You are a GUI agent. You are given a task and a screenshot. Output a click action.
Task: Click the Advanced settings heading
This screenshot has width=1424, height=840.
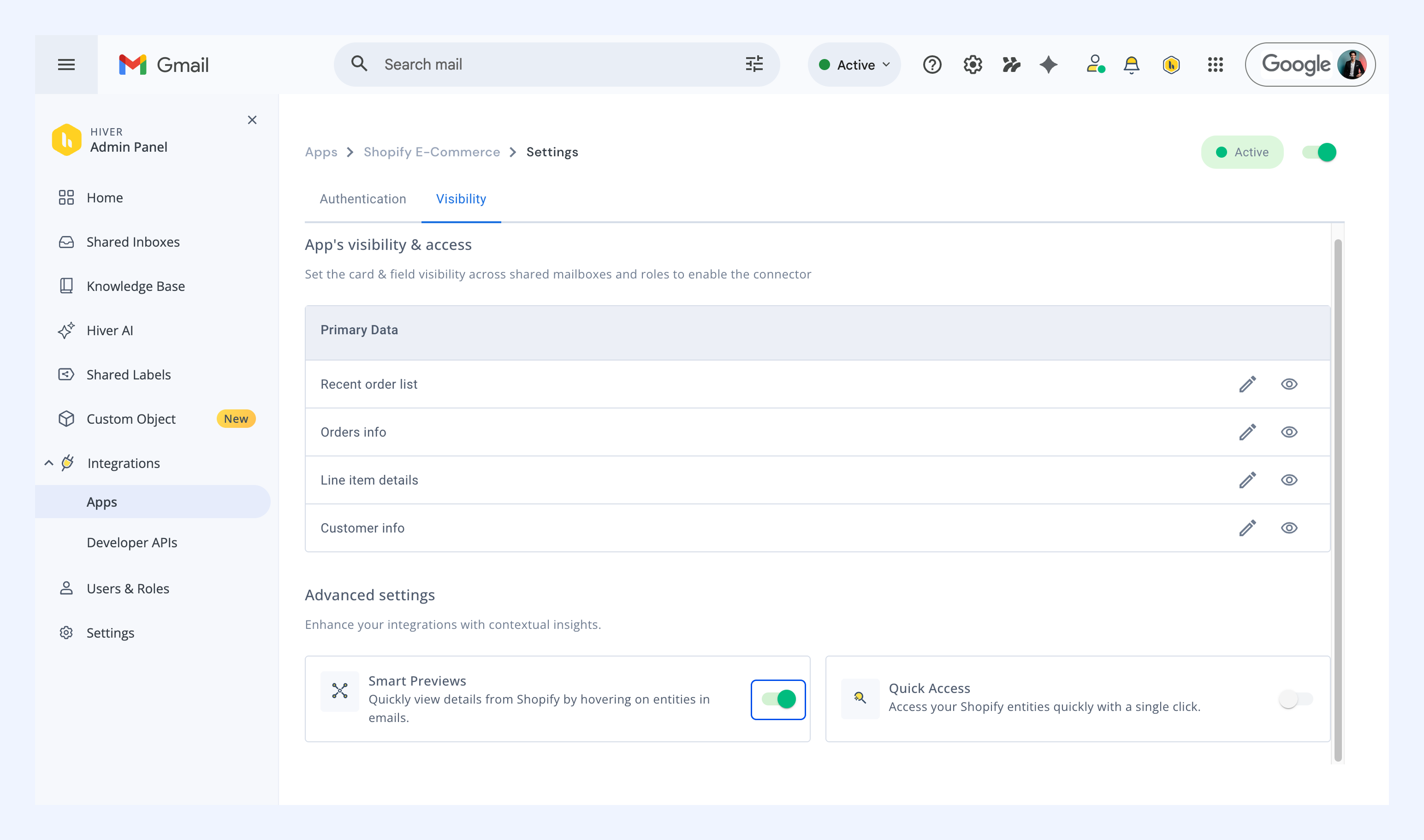click(370, 596)
